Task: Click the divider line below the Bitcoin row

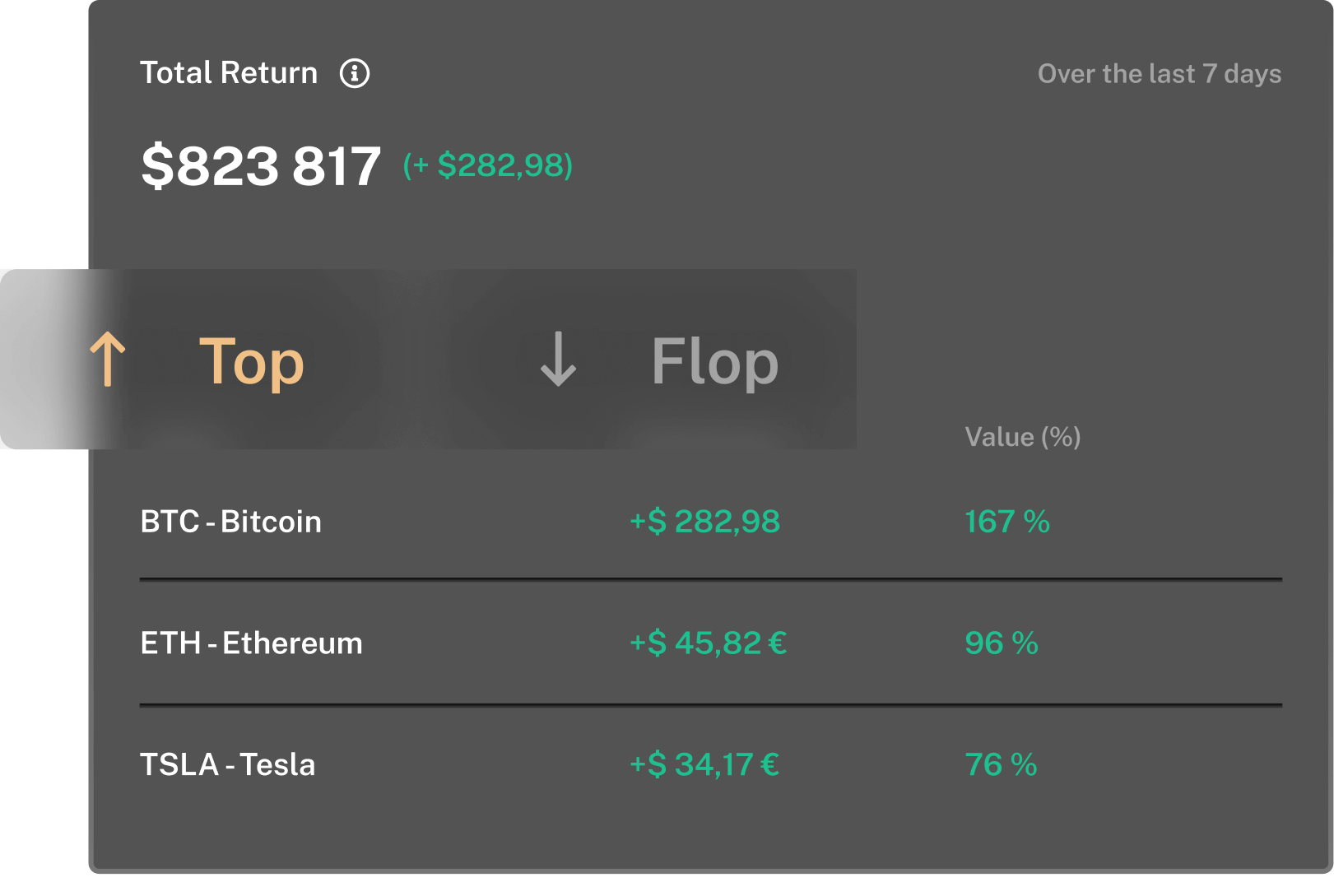Action: pos(711,579)
